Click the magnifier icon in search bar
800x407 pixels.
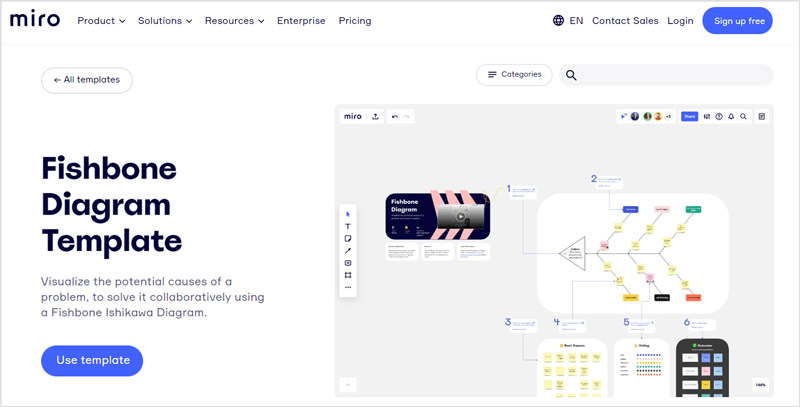[x=571, y=75]
